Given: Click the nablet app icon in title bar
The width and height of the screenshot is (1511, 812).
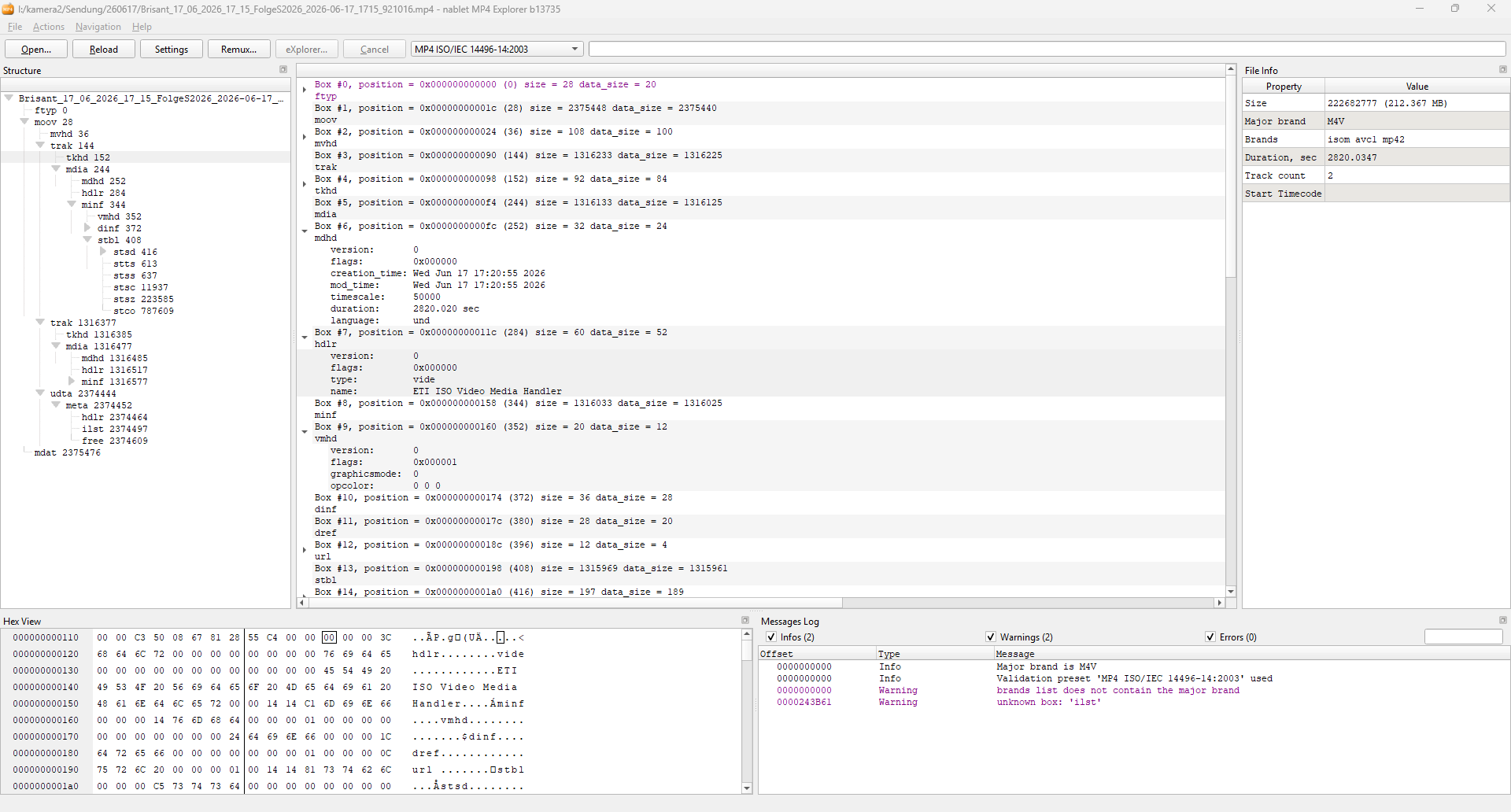Looking at the screenshot, I should click(x=8, y=9).
